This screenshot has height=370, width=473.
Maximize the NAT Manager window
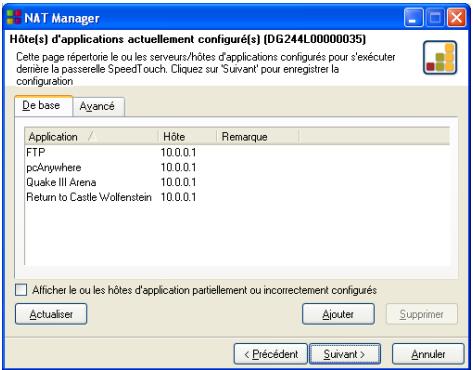coord(435,17)
